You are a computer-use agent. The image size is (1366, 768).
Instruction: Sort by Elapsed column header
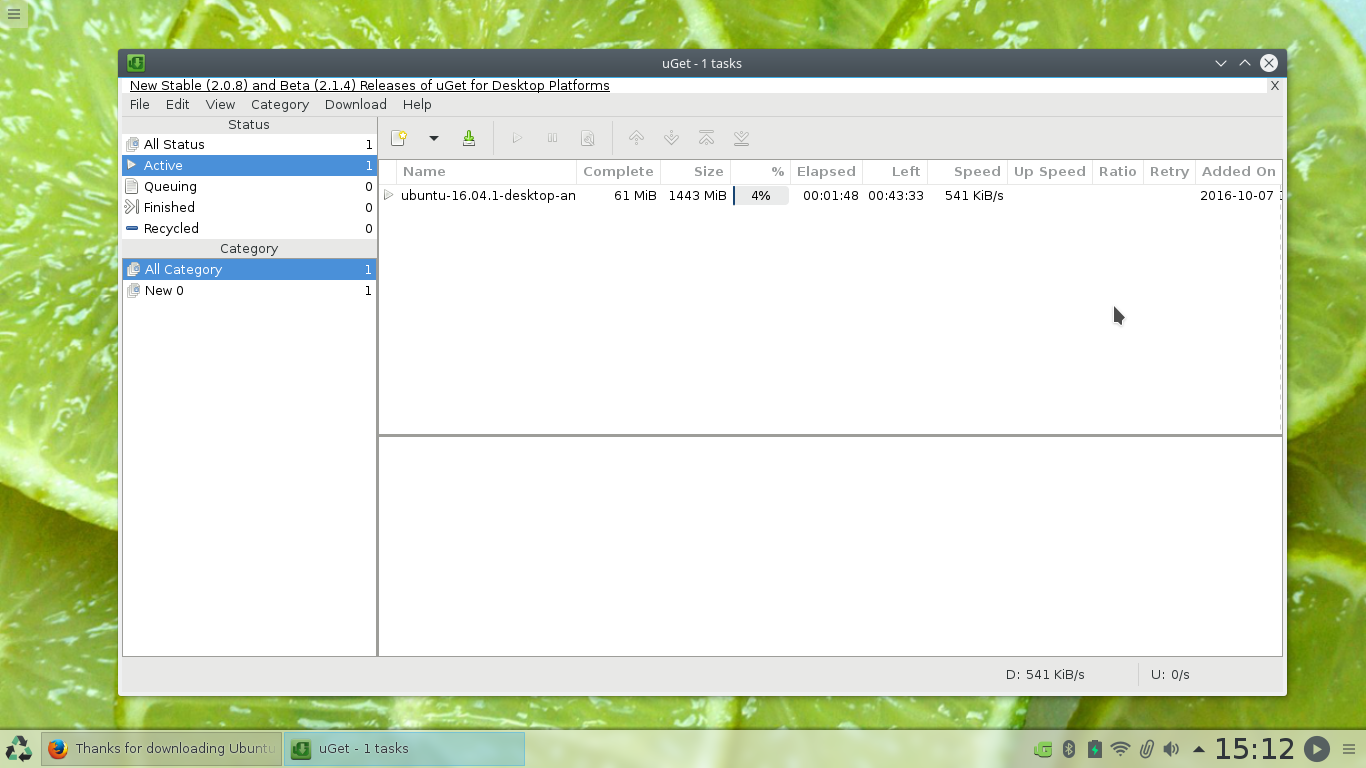[826, 172]
